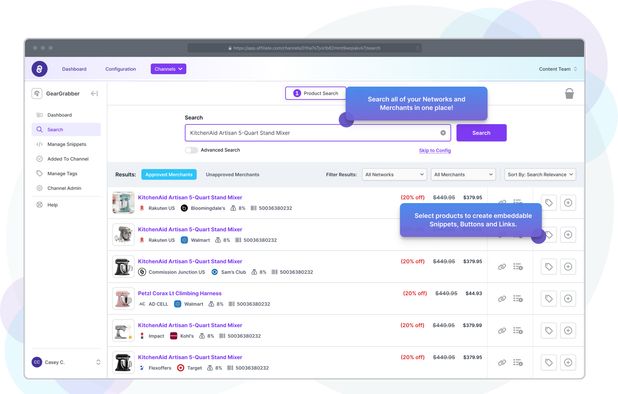This screenshot has height=394, width=618.
Task: Copy link for the Target mixer
Action: 502,362
